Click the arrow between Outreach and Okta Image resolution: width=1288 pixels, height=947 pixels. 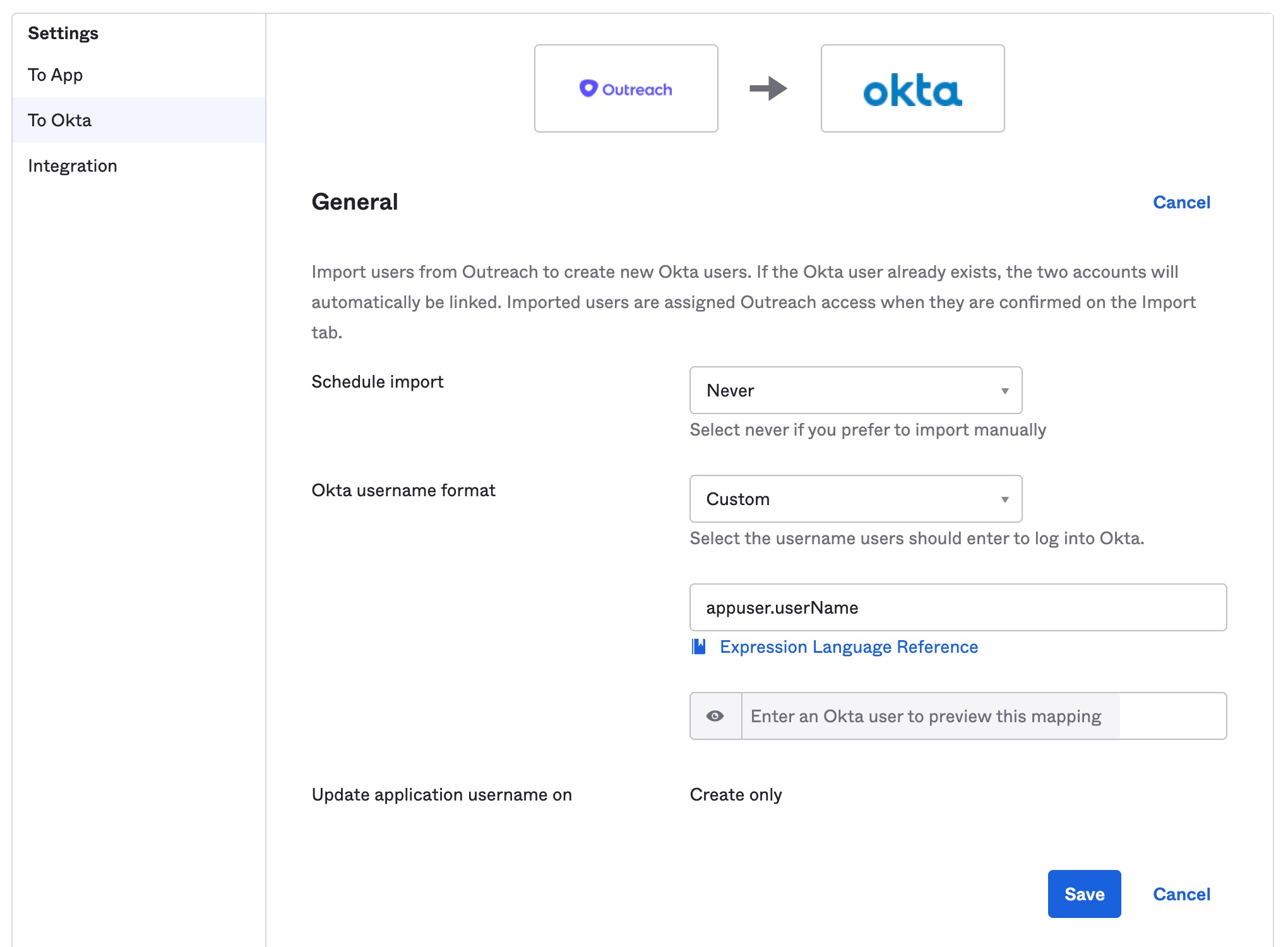[x=768, y=88]
